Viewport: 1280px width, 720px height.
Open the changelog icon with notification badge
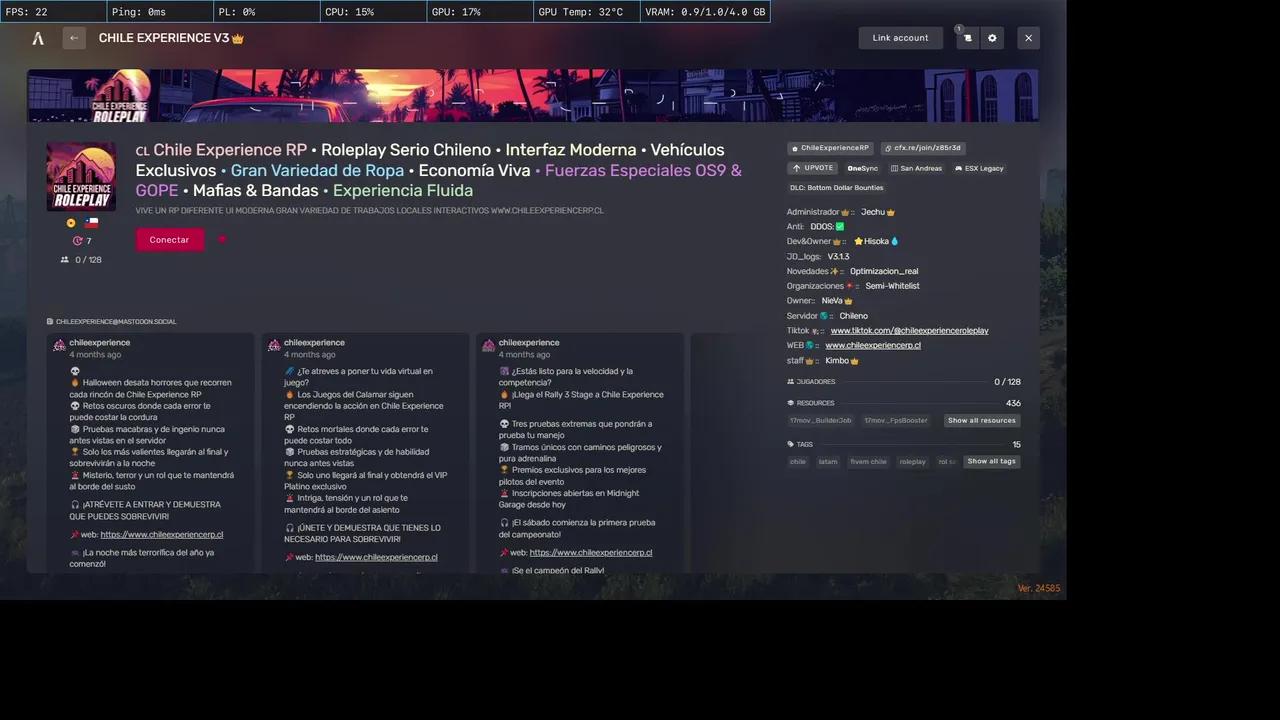(x=966, y=37)
